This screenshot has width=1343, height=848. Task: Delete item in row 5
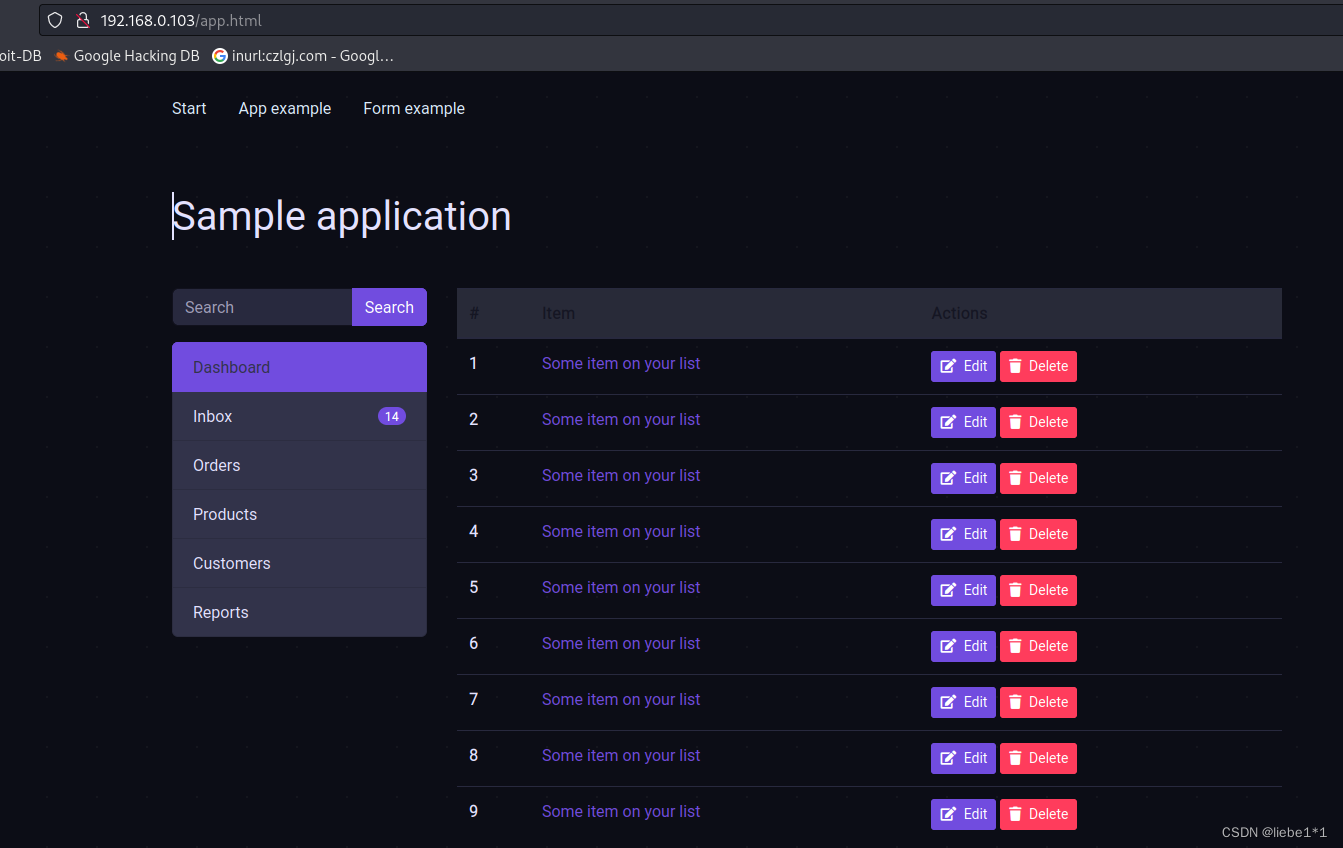coord(1038,590)
